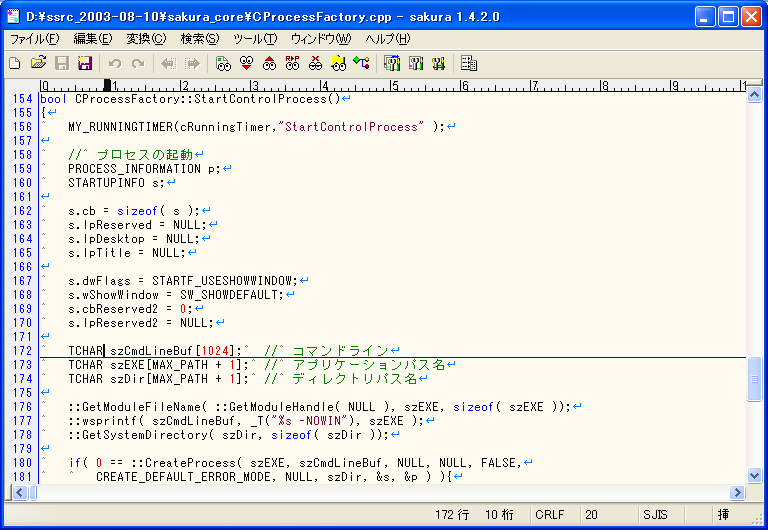Open the Find dialog binoculars icon
Viewport: 768px width, 530px height.
click(x=223, y=63)
